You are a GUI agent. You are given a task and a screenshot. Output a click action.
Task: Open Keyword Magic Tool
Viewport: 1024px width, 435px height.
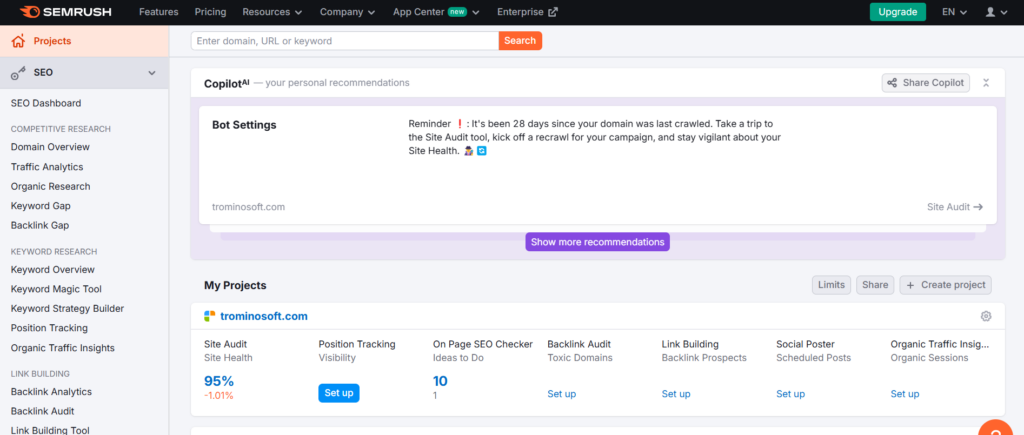click(x=56, y=289)
